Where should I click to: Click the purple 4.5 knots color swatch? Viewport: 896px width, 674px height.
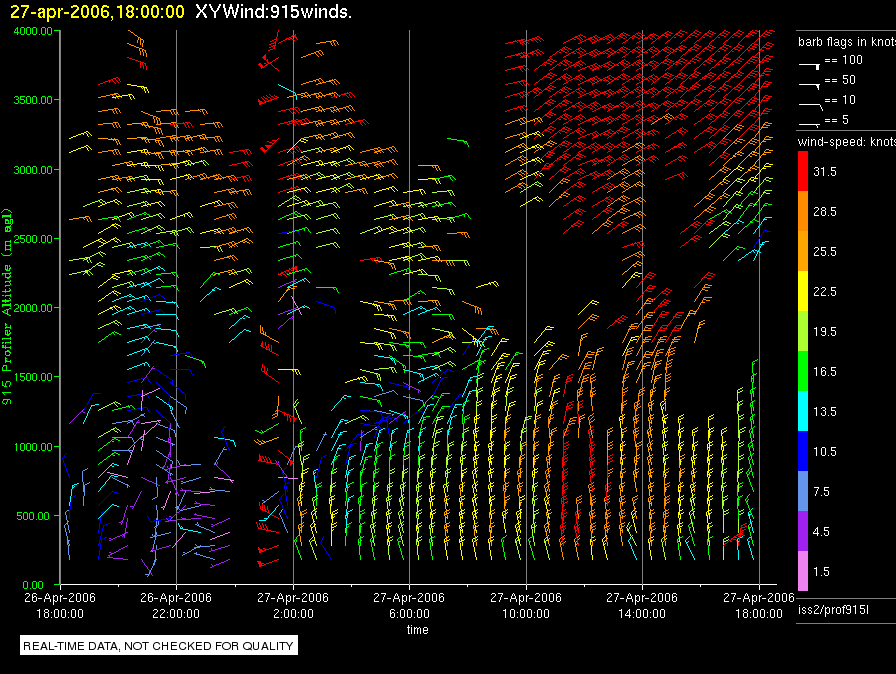[803, 531]
